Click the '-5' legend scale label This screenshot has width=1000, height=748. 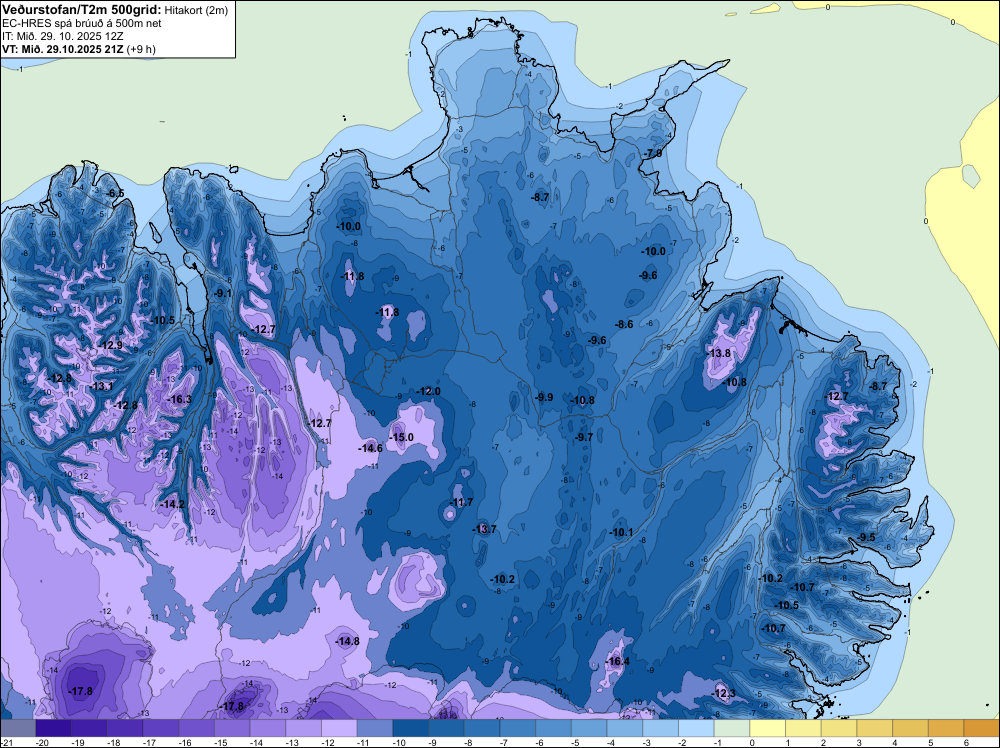(x=576, y=743)
